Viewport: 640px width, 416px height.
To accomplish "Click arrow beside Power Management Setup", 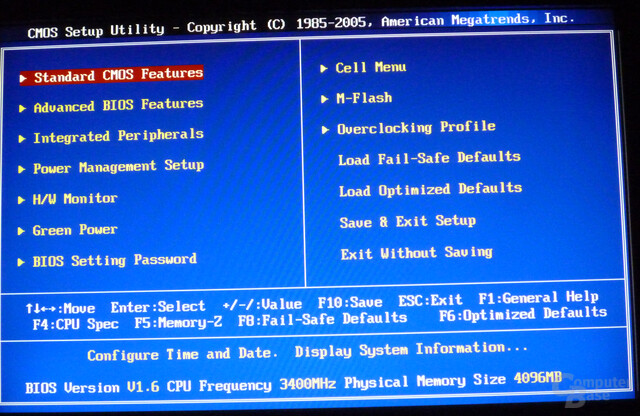I will 22,169.
